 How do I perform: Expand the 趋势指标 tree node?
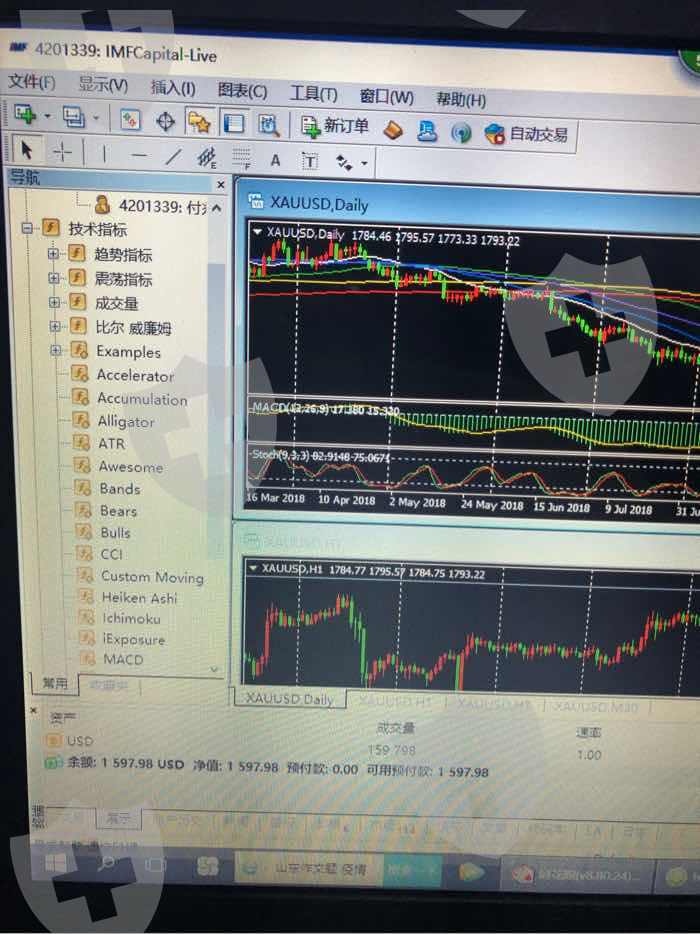click(54, 254)
